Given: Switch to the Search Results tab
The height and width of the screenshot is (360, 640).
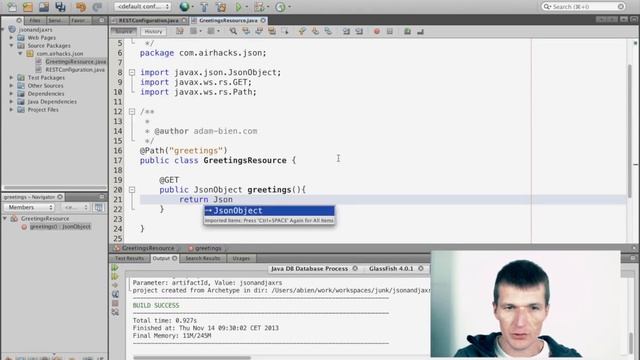Looking at the screenshot, I should point(202,258).
